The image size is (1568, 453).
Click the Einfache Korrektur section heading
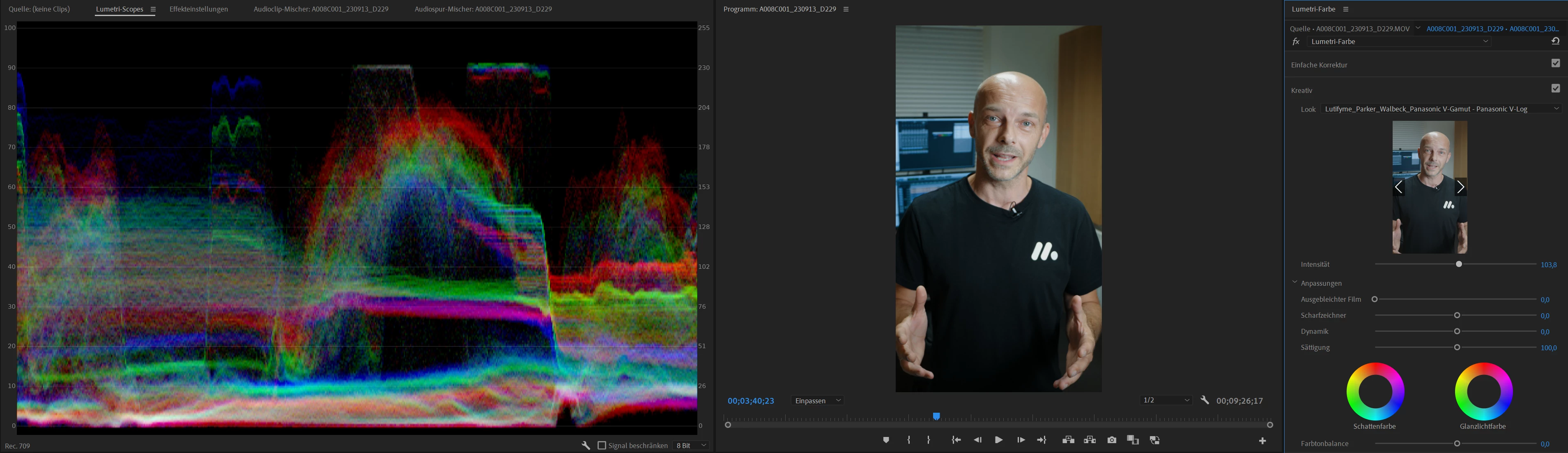pos(1319,65)
